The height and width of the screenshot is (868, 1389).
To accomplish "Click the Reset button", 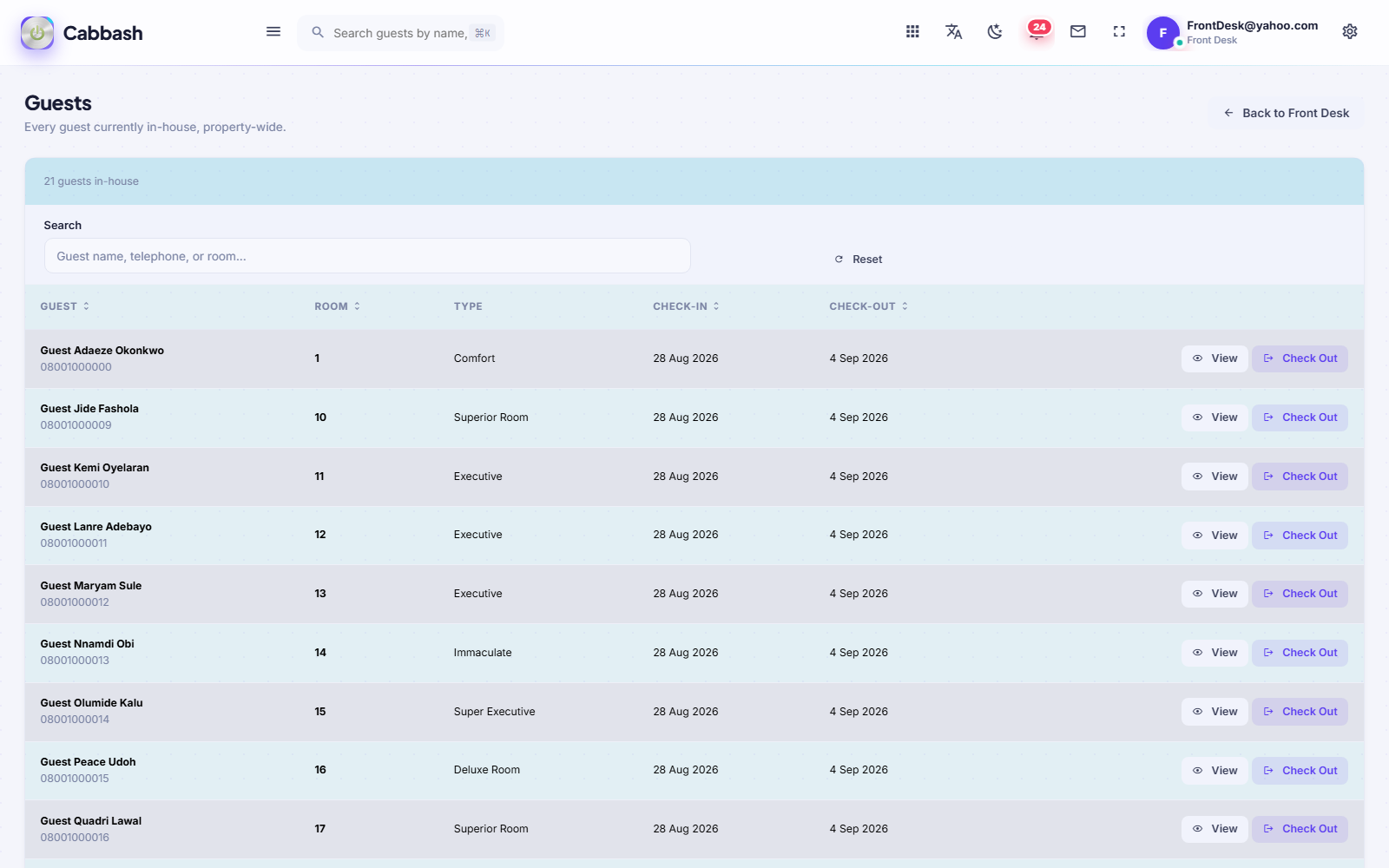I will click(x=859, y=260).
